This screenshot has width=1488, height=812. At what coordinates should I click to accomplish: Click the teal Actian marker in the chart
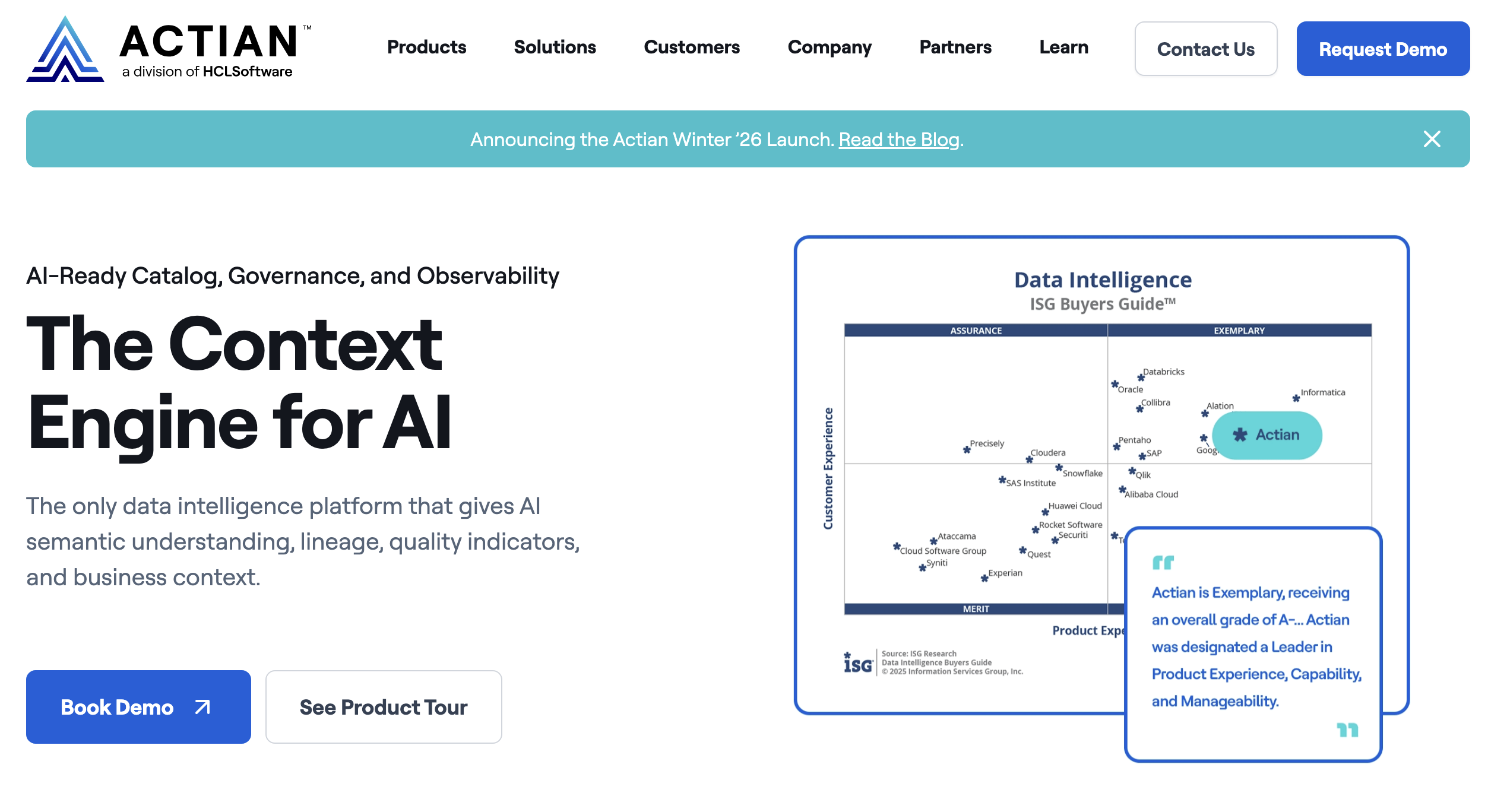[x=1267, y=435]
